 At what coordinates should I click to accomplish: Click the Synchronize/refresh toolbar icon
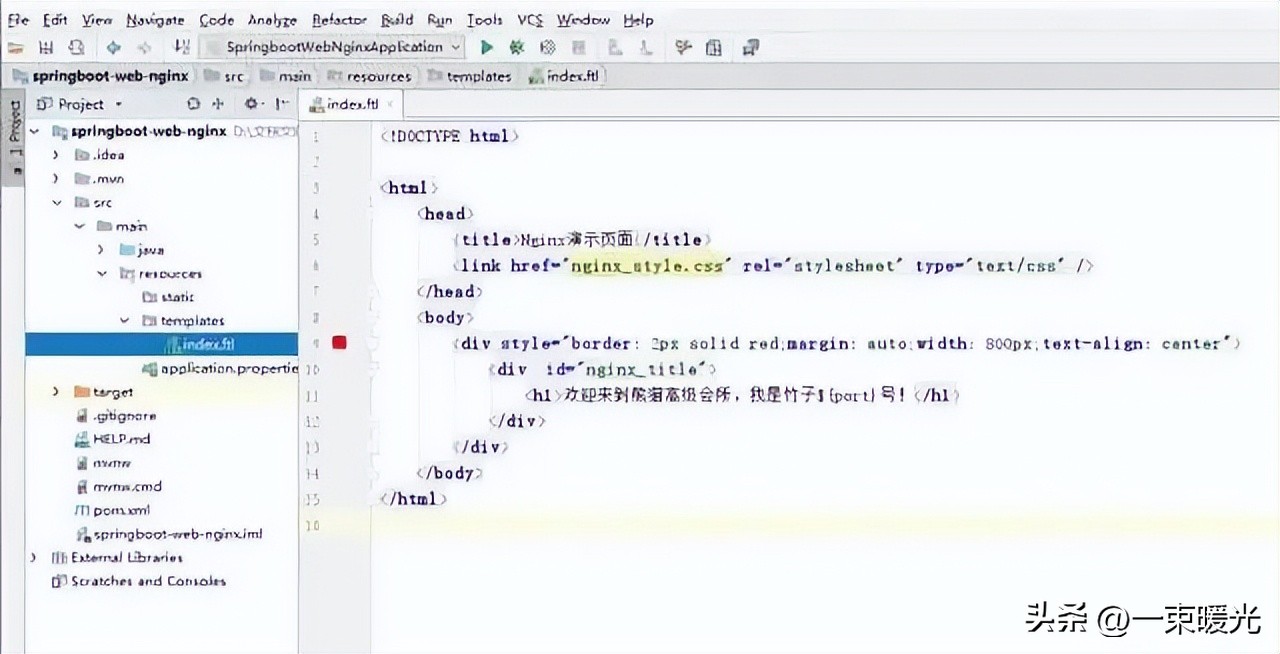[76, 47]
